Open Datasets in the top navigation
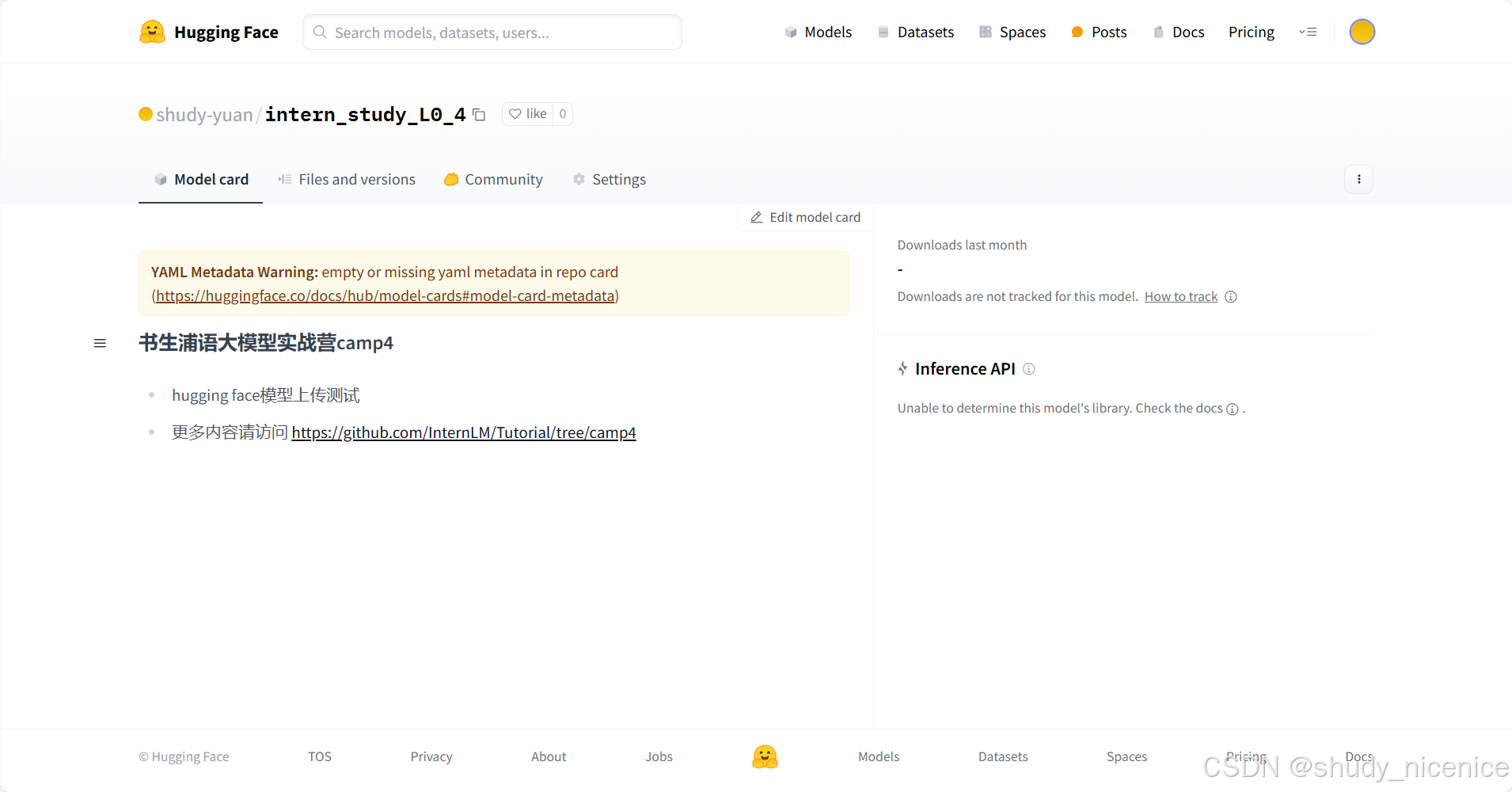1512x792 pixels. pos(915,32)
